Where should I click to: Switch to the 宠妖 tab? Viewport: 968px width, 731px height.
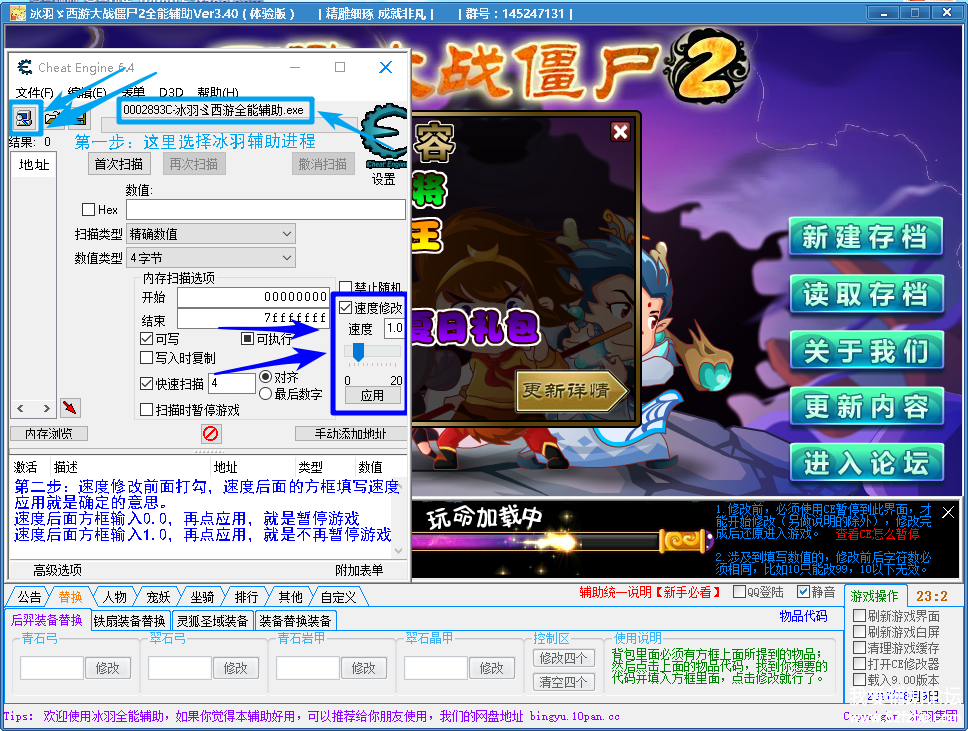point(158,597)
